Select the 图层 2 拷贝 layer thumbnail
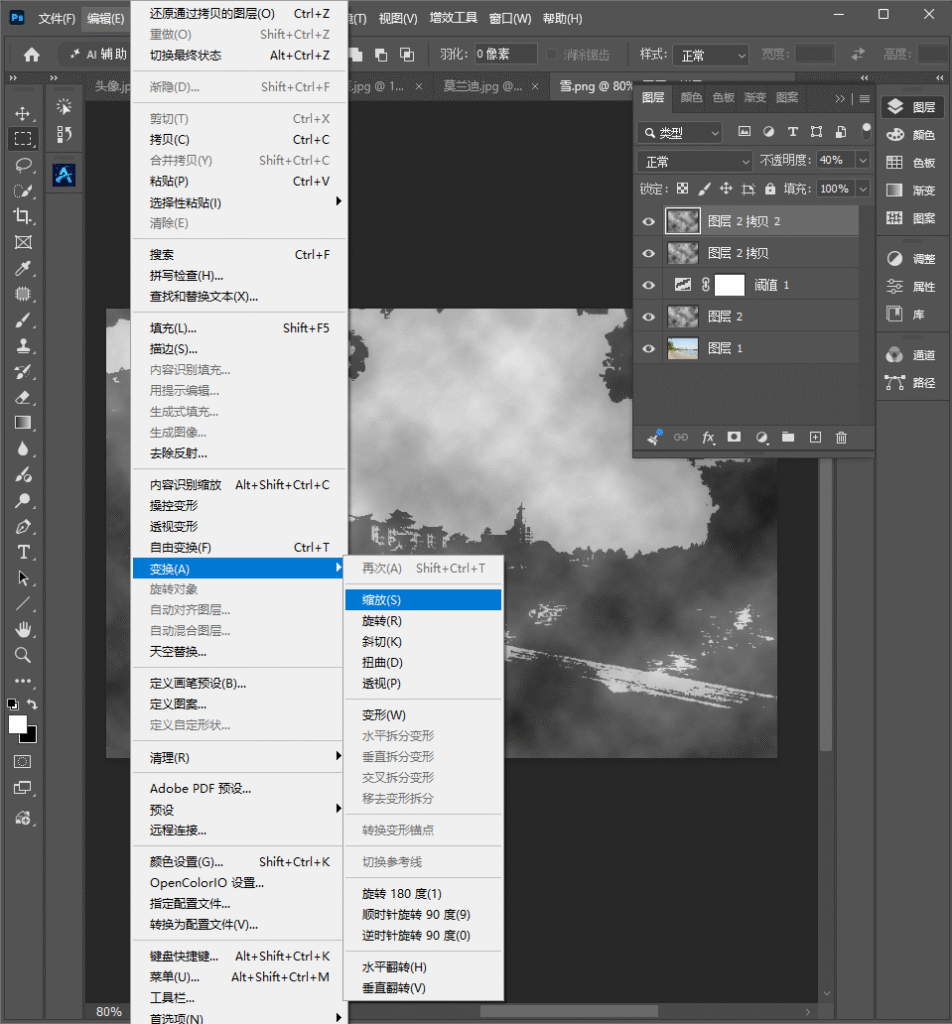 coord(683,253)
